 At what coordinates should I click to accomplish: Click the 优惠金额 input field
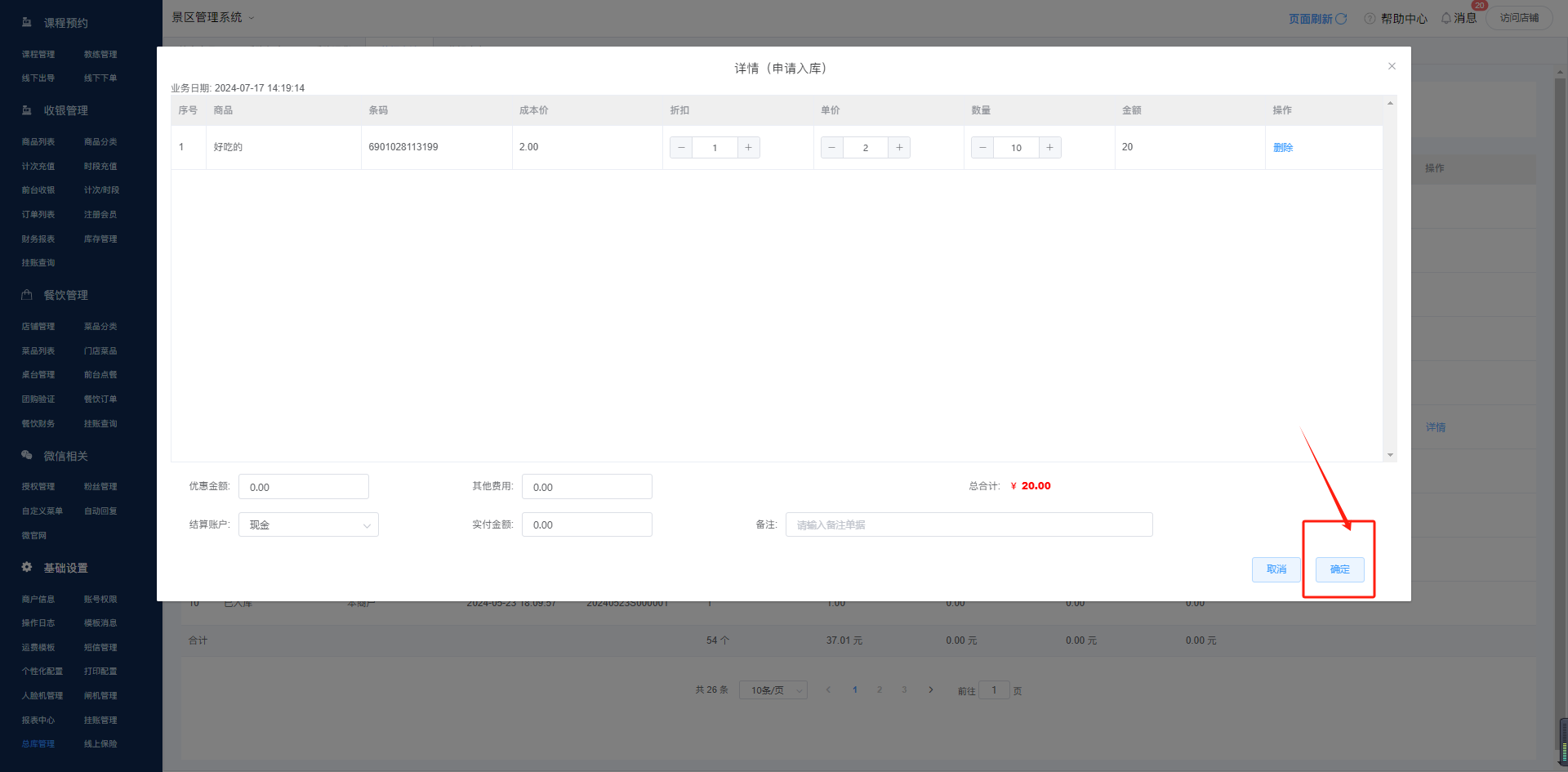(303, 487)
